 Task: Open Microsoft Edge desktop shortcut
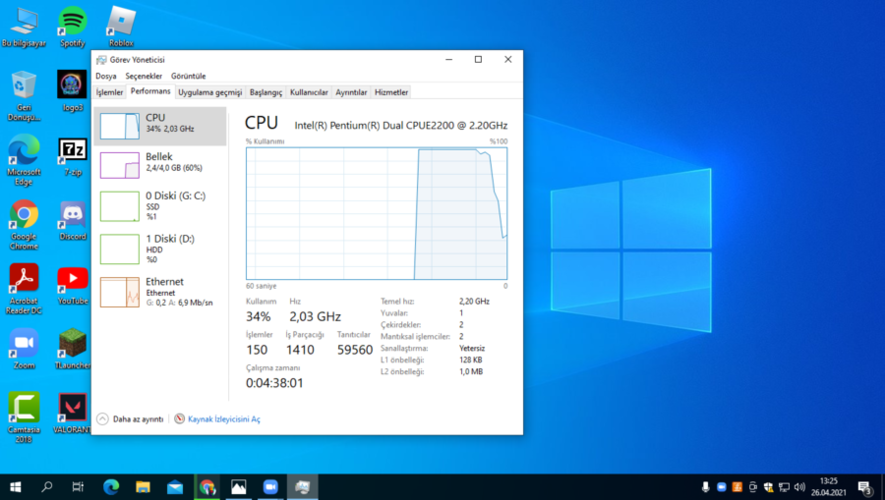(x=24, y=160)
